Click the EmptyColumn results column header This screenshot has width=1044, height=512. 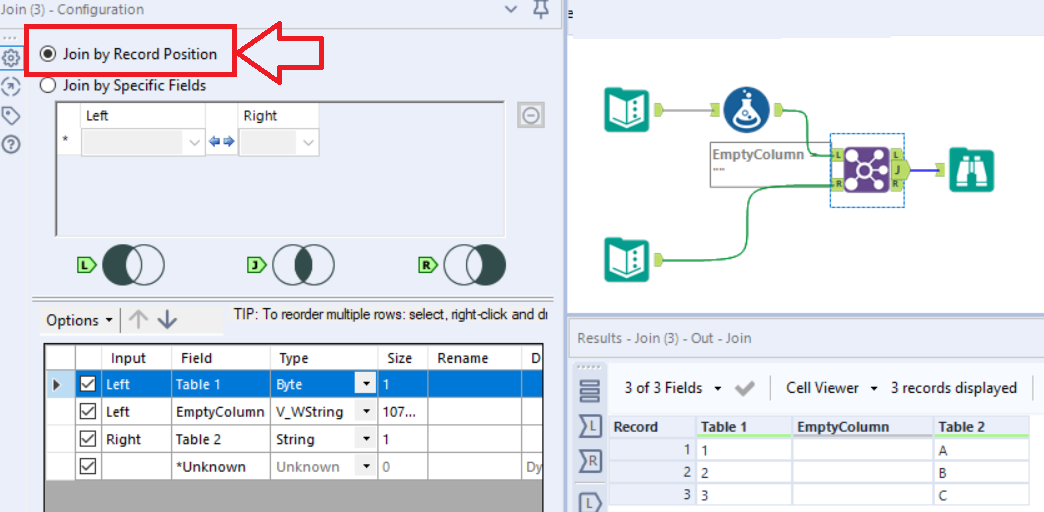[x=862, y=427]
